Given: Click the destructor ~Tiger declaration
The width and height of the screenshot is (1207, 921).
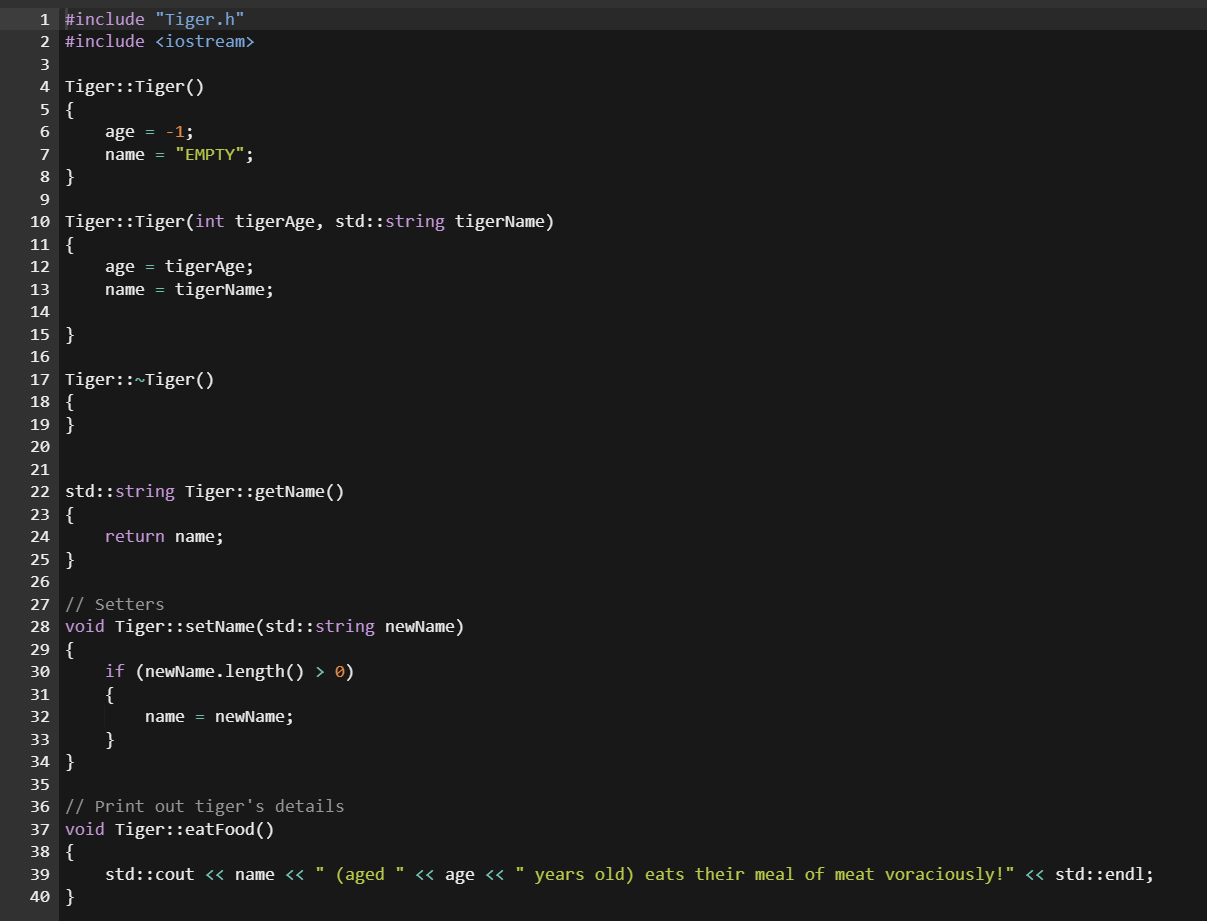Looking at the screenshot, I should (x=140, y=379).
